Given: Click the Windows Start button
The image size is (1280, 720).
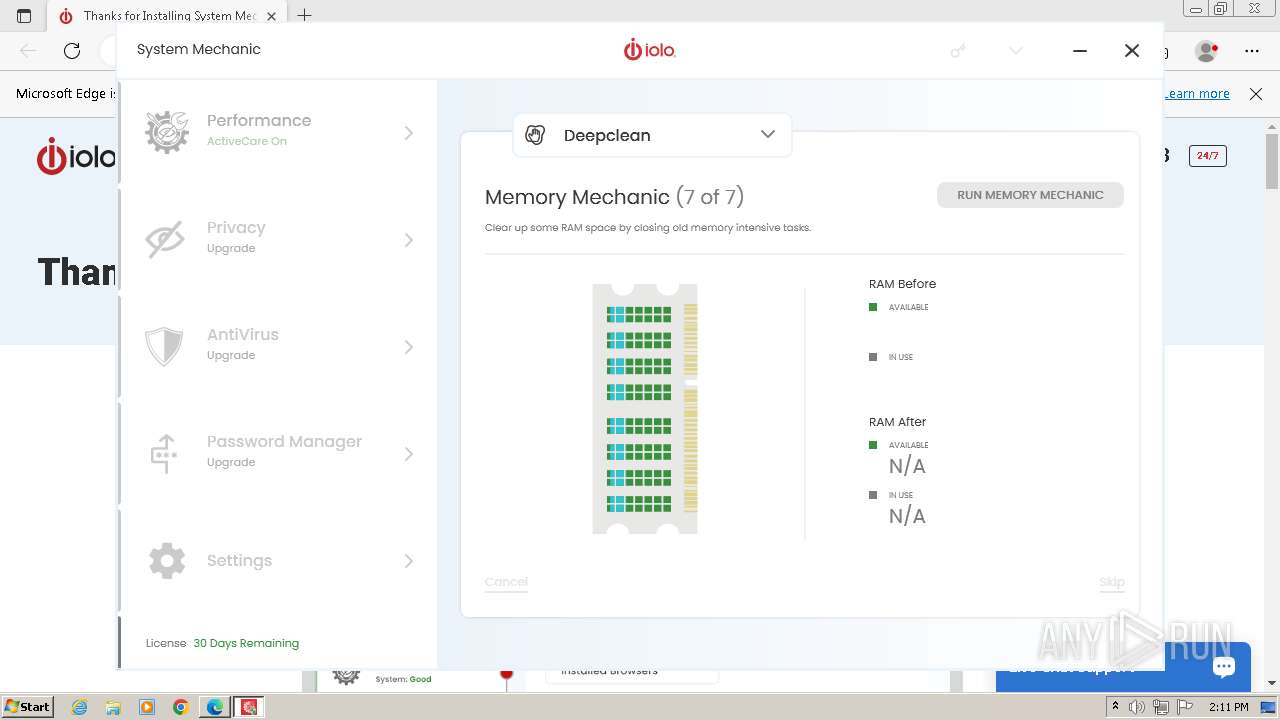Looking at the screenshot, I should click(27, 706).
